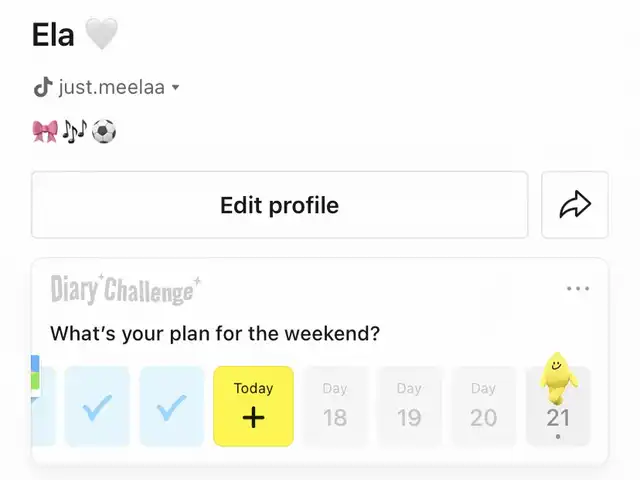Click the share arrow icon
The width and height of the screenshot is (640, 480).
tap(575, 205)
